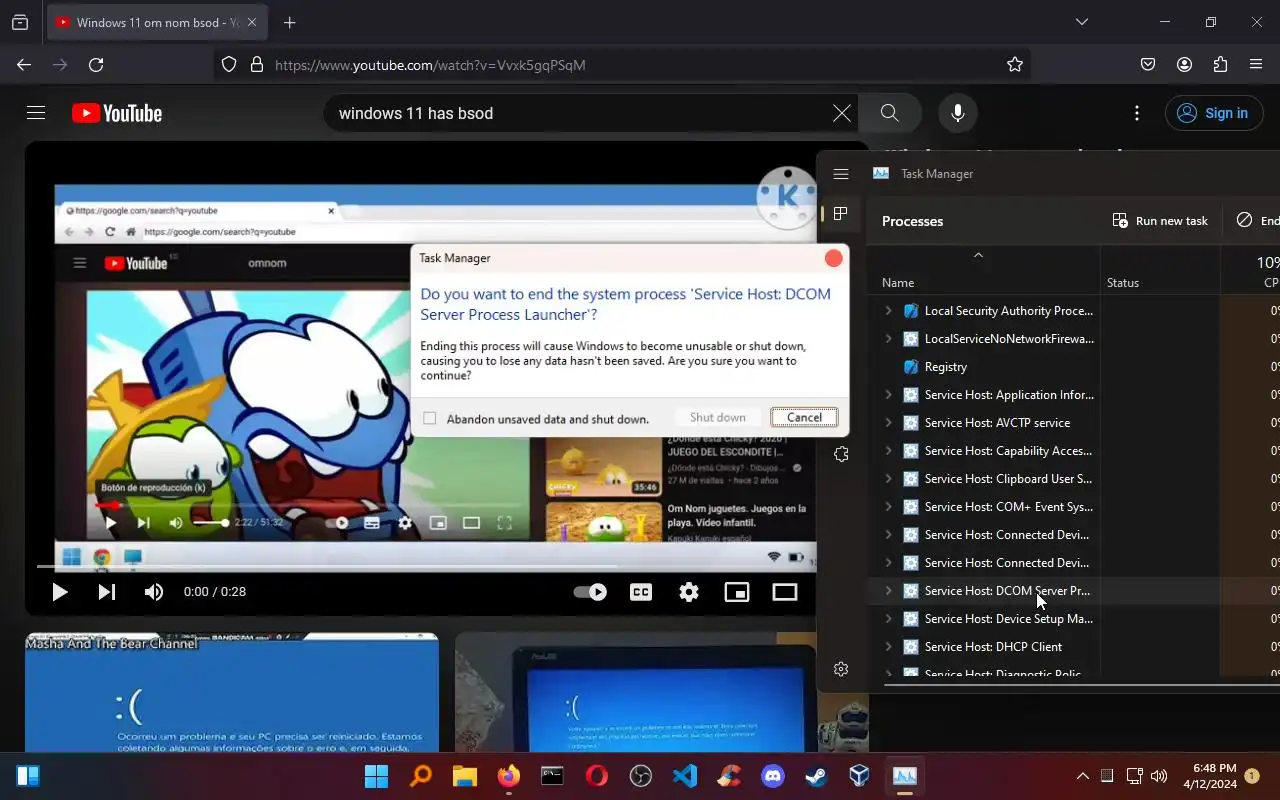Expand Service Host: AVCTP service row

(888, 423)
